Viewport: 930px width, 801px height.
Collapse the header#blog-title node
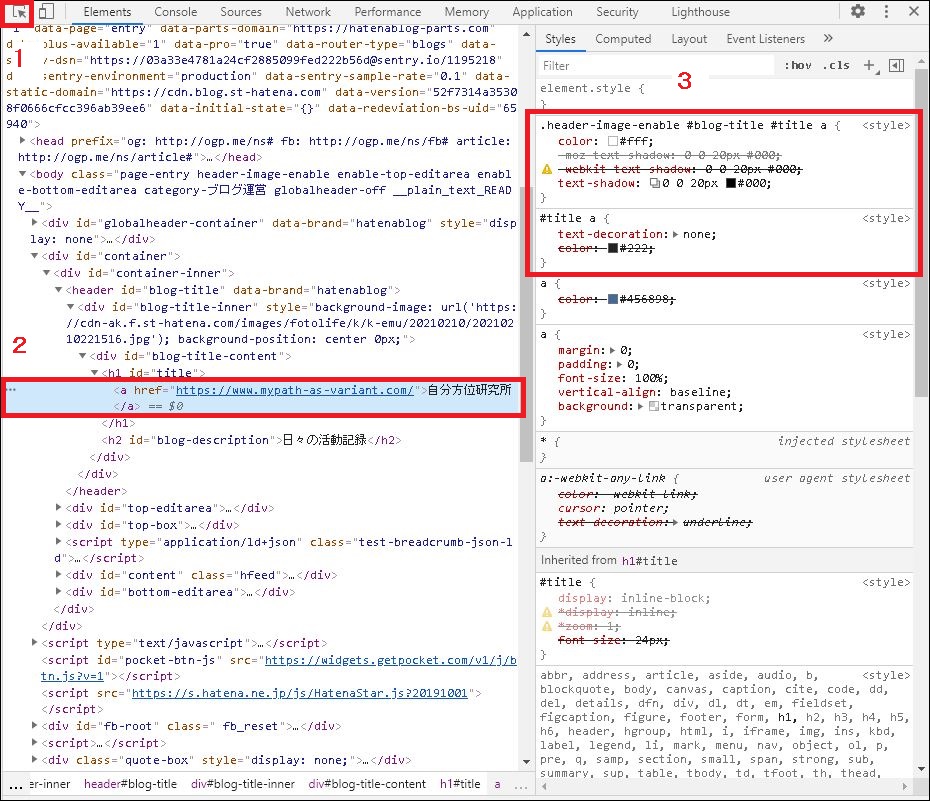(58, 289)
